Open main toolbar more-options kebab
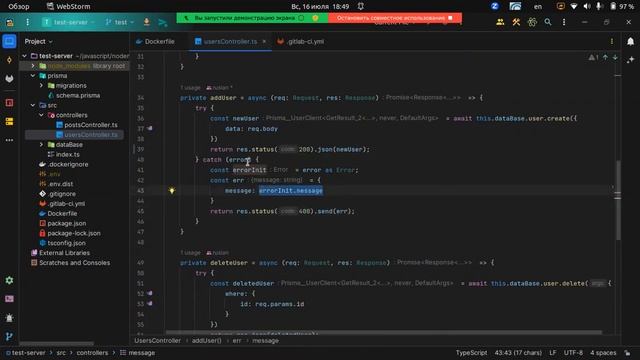 (x=564, y=22)
